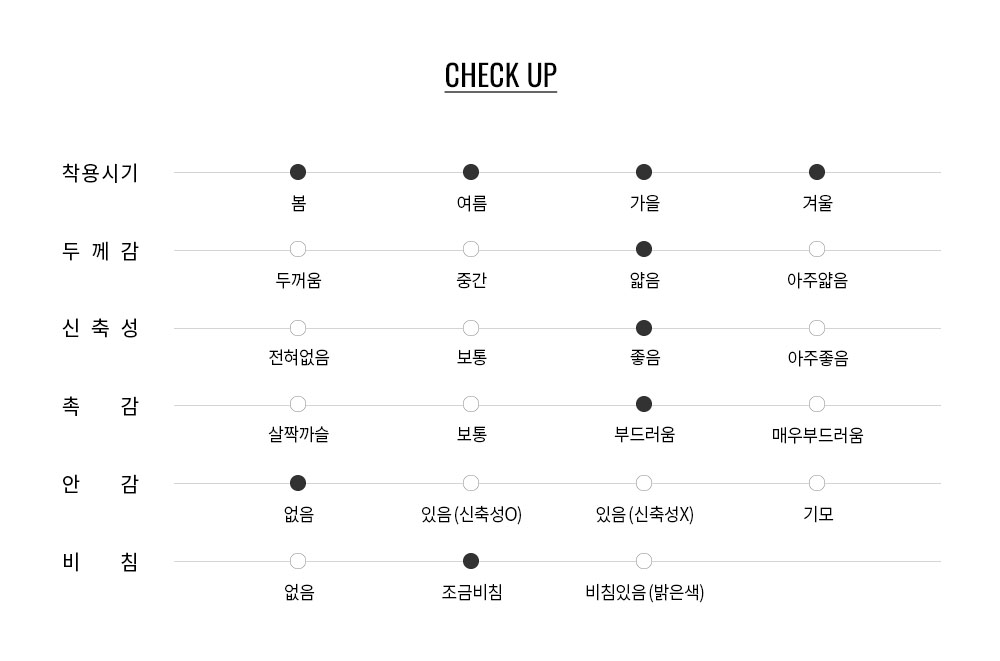Select 중간 thickness circle
The width and height of the screenshot is (1000, 661).
click(x=471, y=249)
